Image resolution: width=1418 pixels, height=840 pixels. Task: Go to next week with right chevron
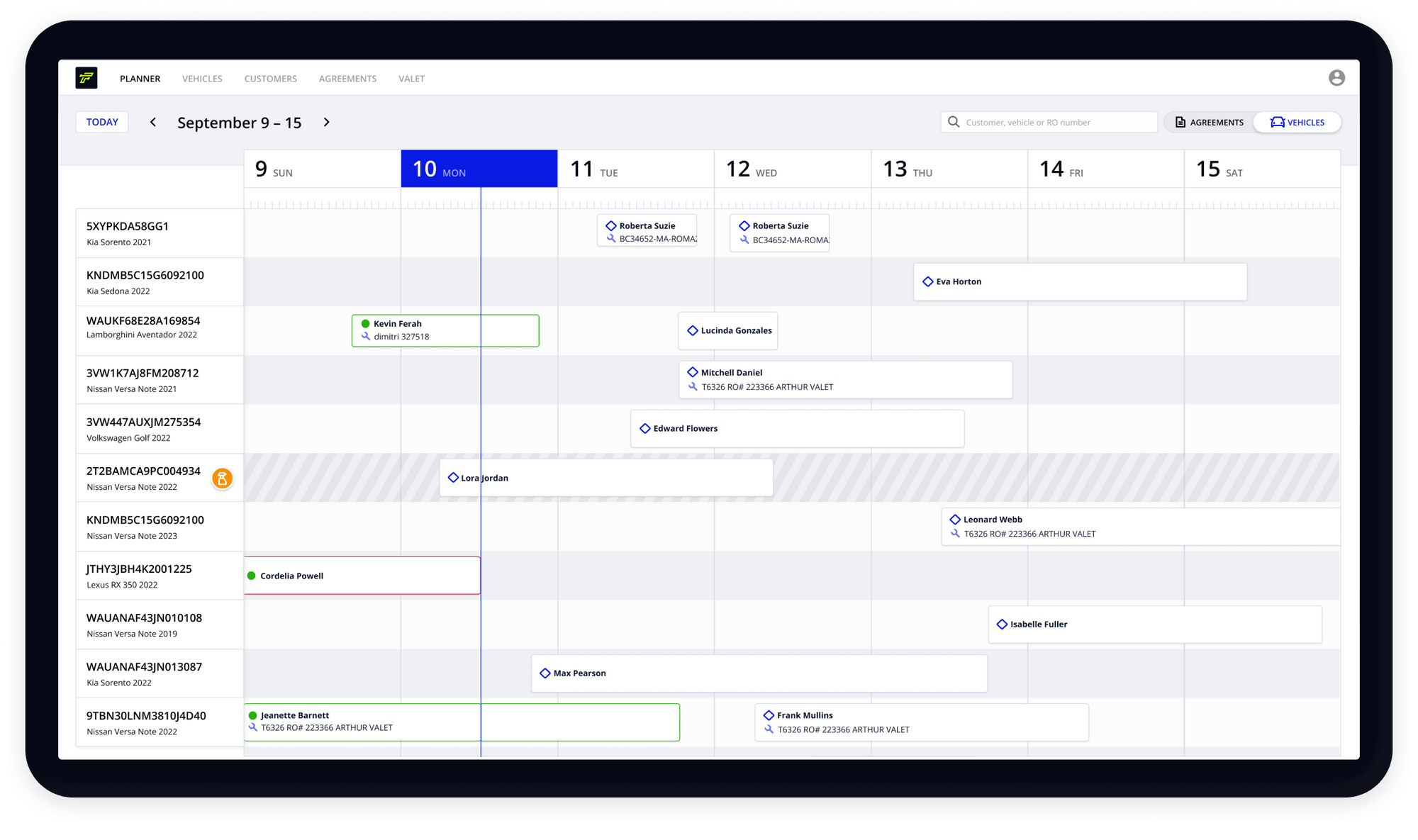[x=326, y=122]
